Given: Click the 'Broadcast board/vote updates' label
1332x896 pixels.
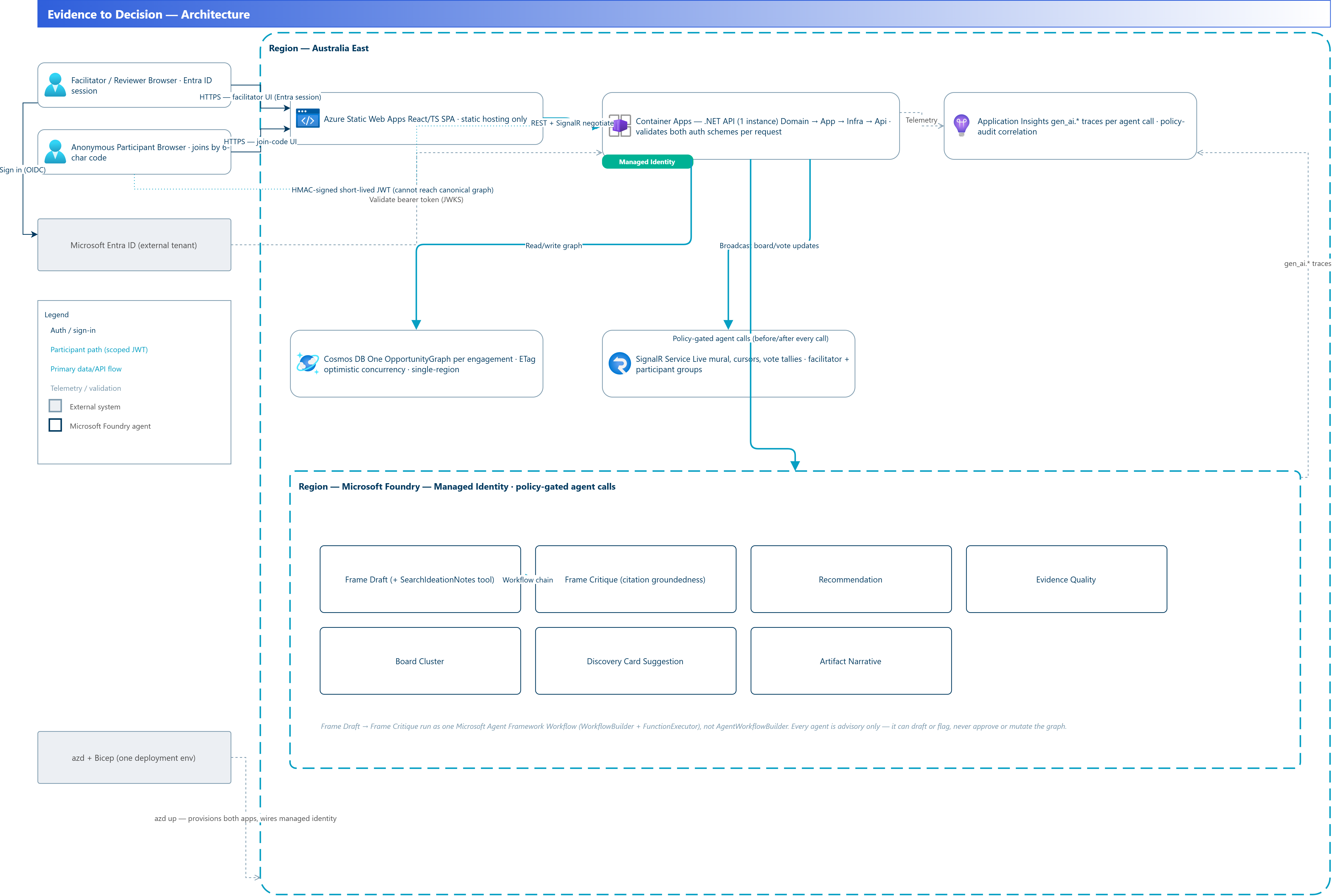Looking at the screenshot, I should [769, 246].
